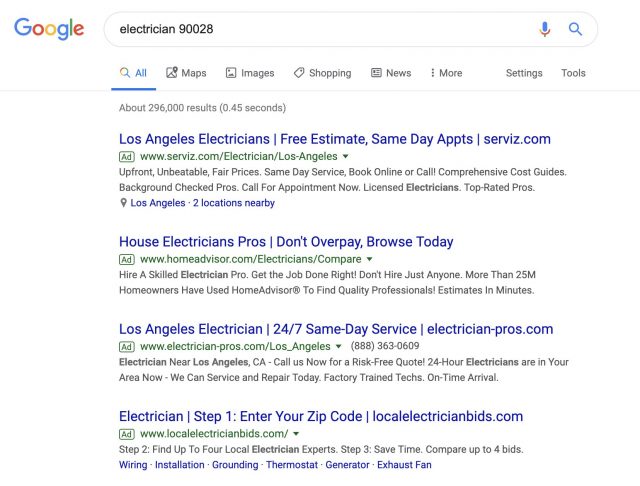The image size is (640, 486).
Task: Switch to the News tab
Action: click(x=391, y=73)
